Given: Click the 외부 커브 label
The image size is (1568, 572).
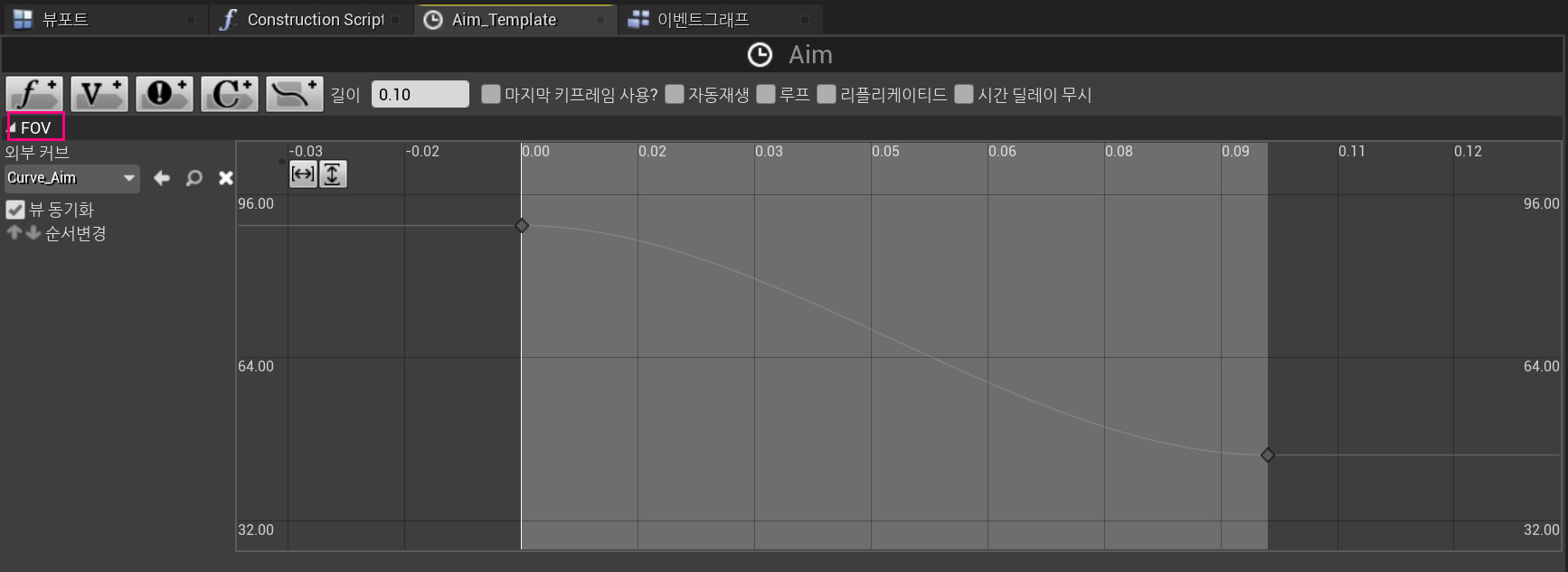Looking at the screenshot, I should (37, 152).
